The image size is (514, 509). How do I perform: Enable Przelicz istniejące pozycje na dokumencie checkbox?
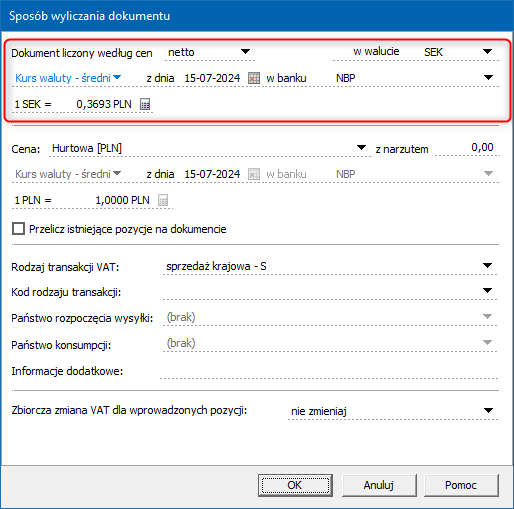pos(18,229)
